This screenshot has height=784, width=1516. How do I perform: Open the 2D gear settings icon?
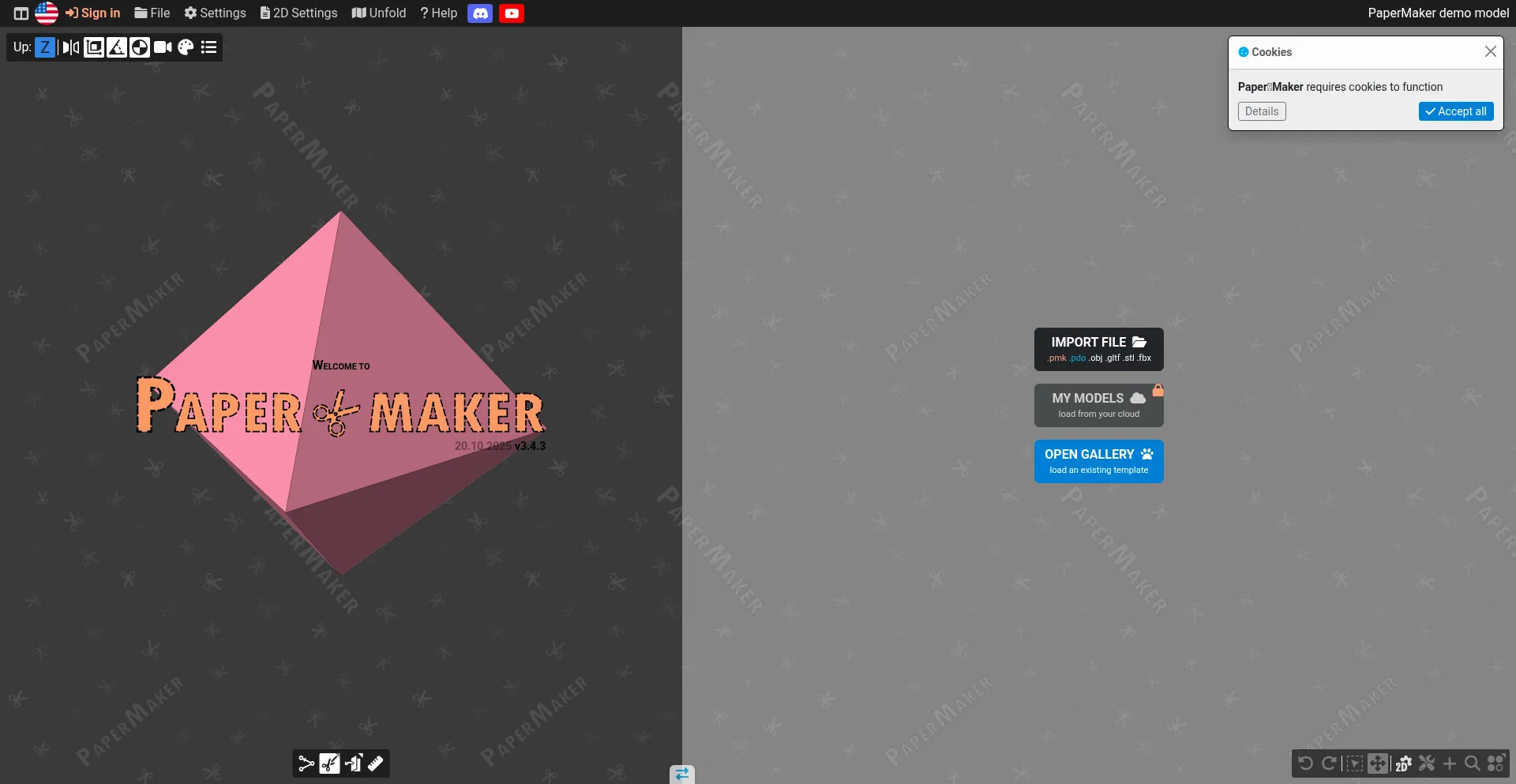[1403, 763]
